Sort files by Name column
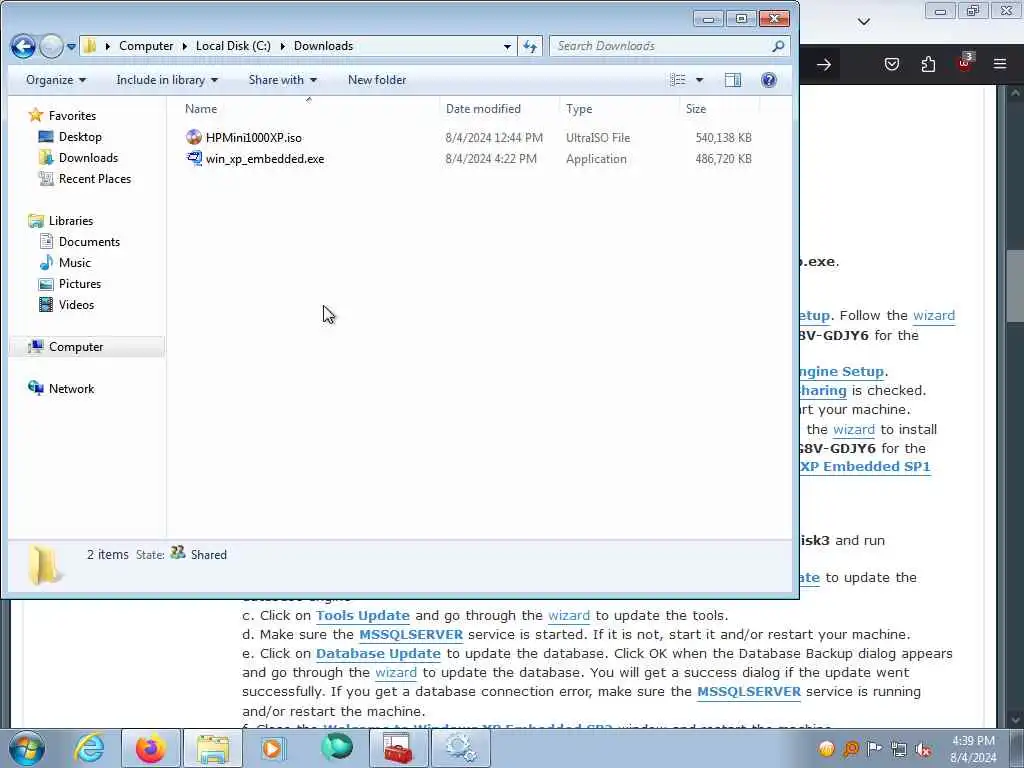Image resolution: width=1024 pixels, height=768 pixels. (308, 108)
